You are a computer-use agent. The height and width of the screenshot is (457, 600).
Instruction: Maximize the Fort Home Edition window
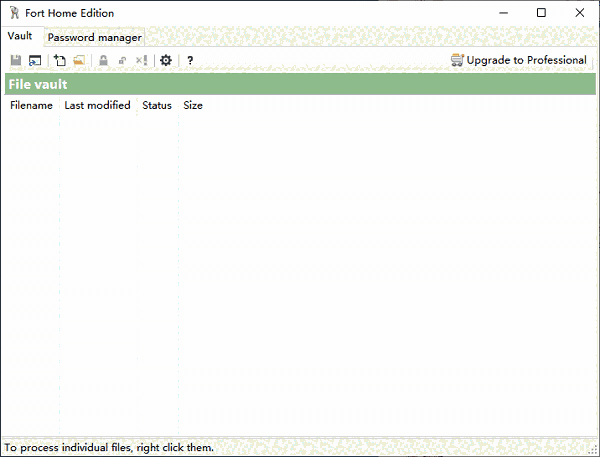pyautogui.click(x=541, y=13)
